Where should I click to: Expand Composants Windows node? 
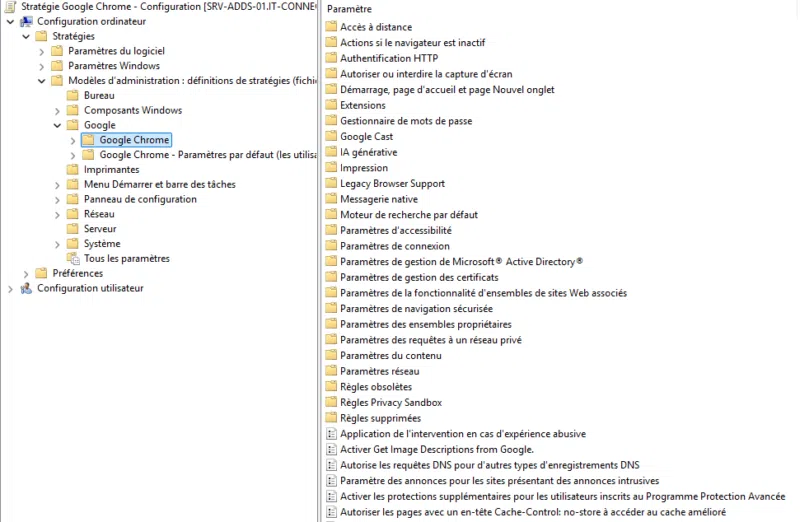[x=58, y=111]
